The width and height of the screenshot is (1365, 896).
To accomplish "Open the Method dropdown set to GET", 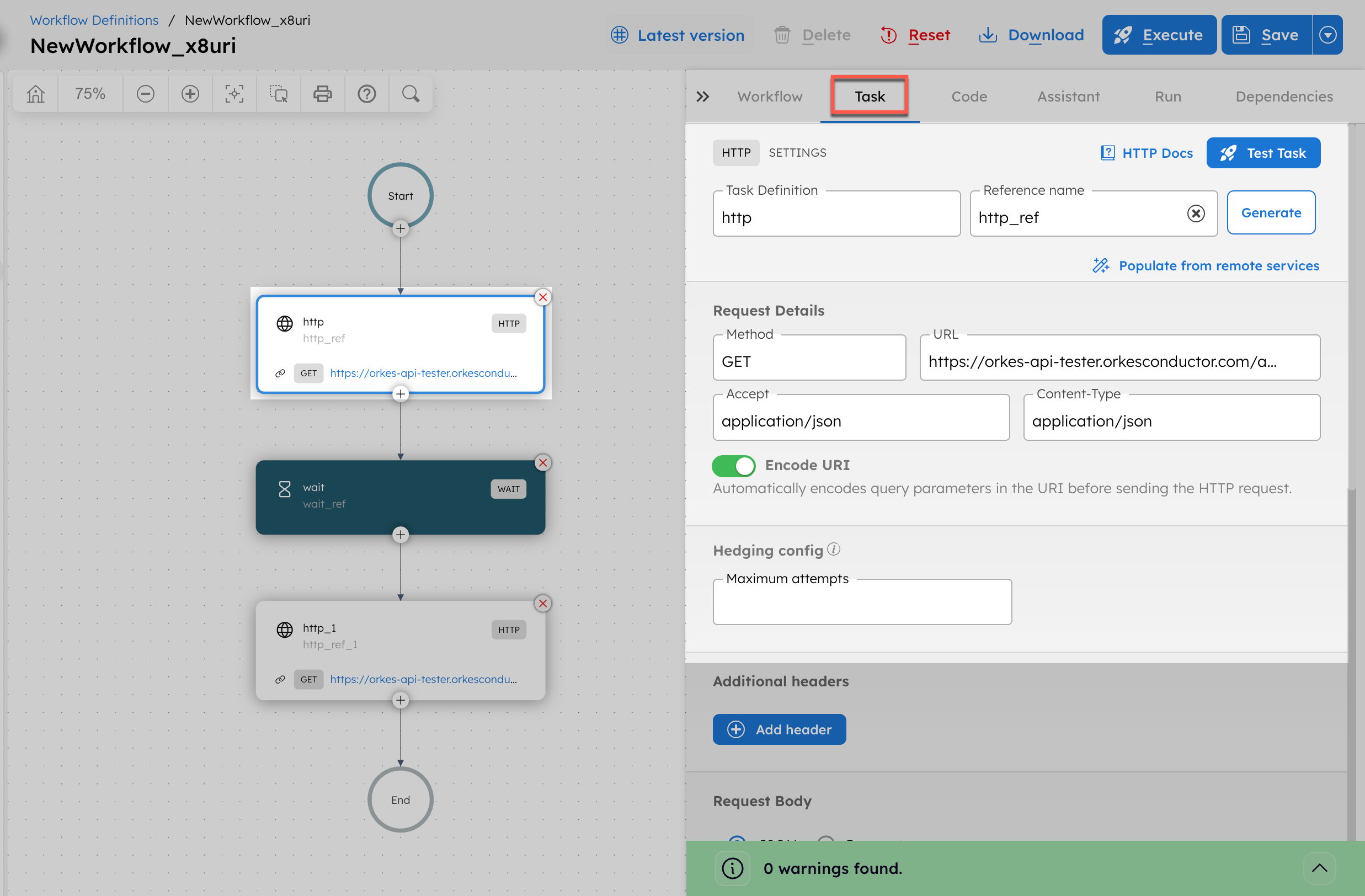I will (809, 361).
